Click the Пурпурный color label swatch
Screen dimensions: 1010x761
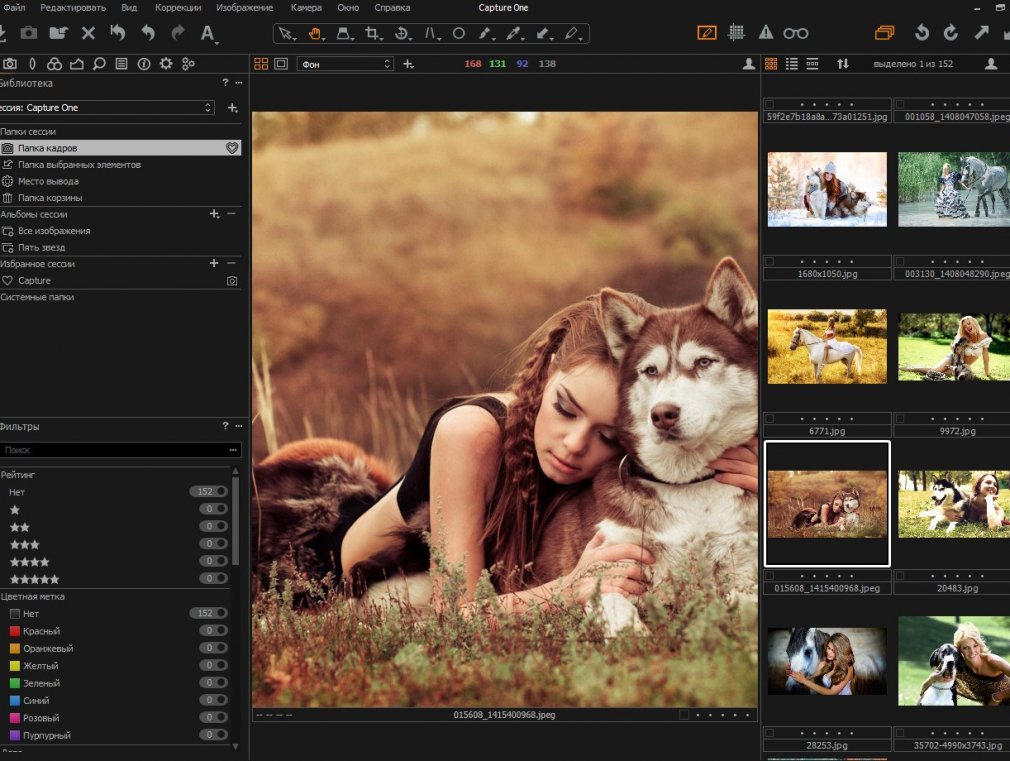pyautogui.click(x=15, y=735)
